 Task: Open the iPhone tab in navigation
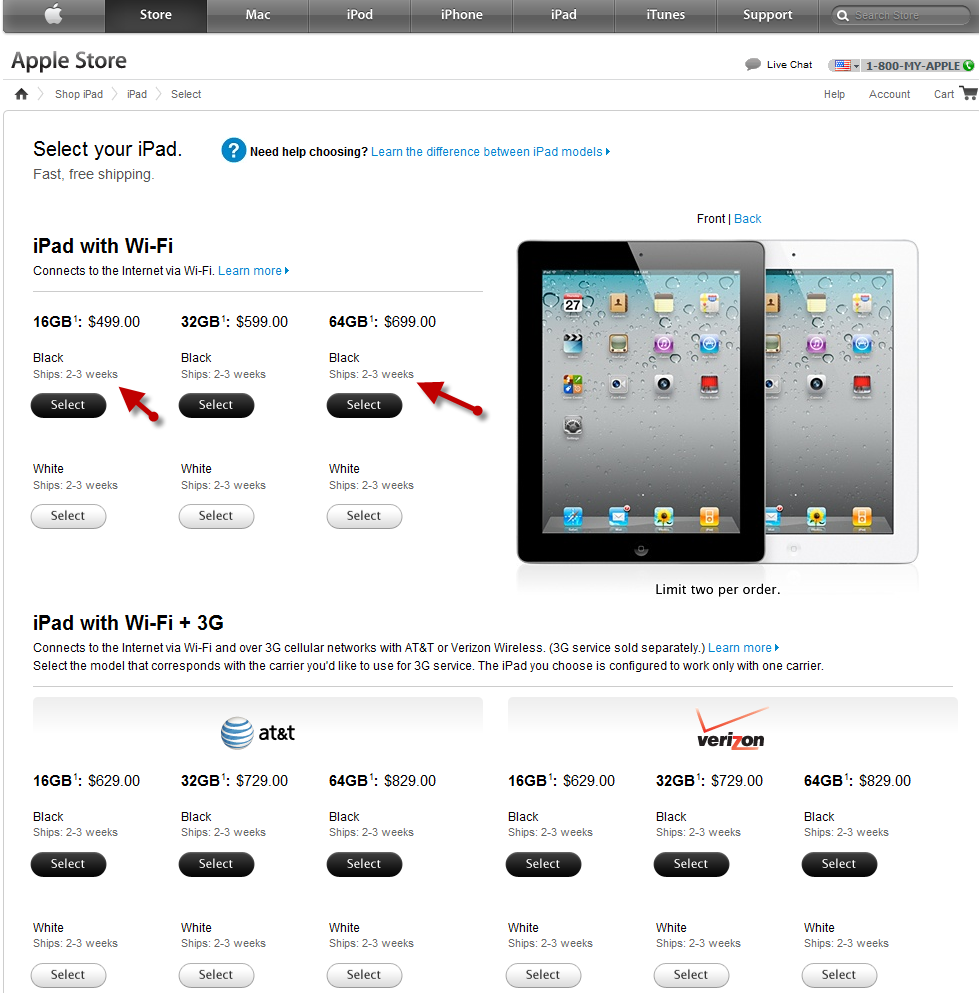[462, 15]
